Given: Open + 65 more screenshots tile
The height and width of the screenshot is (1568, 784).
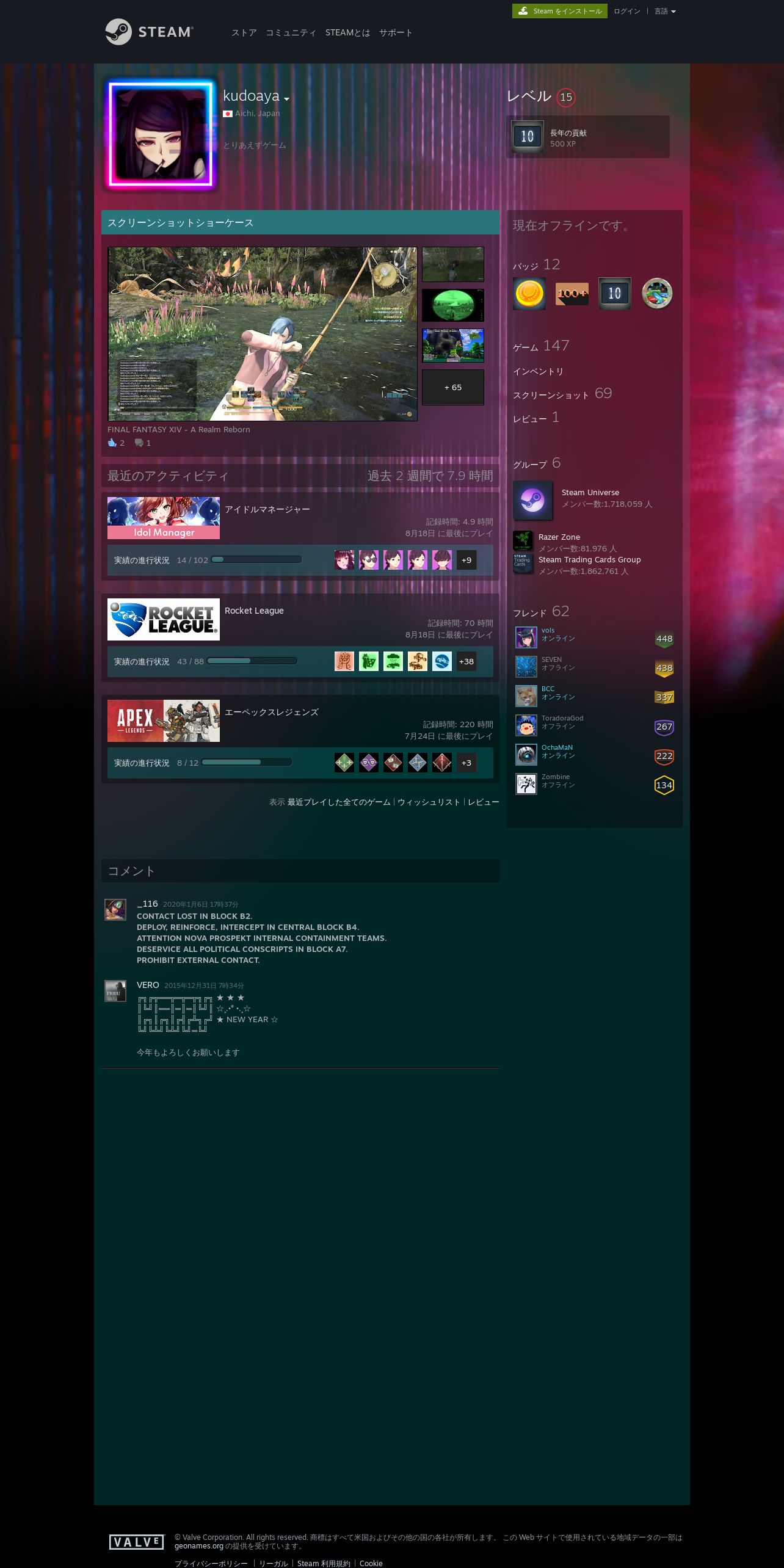Looking at the screenshot, I should (453, 387).
